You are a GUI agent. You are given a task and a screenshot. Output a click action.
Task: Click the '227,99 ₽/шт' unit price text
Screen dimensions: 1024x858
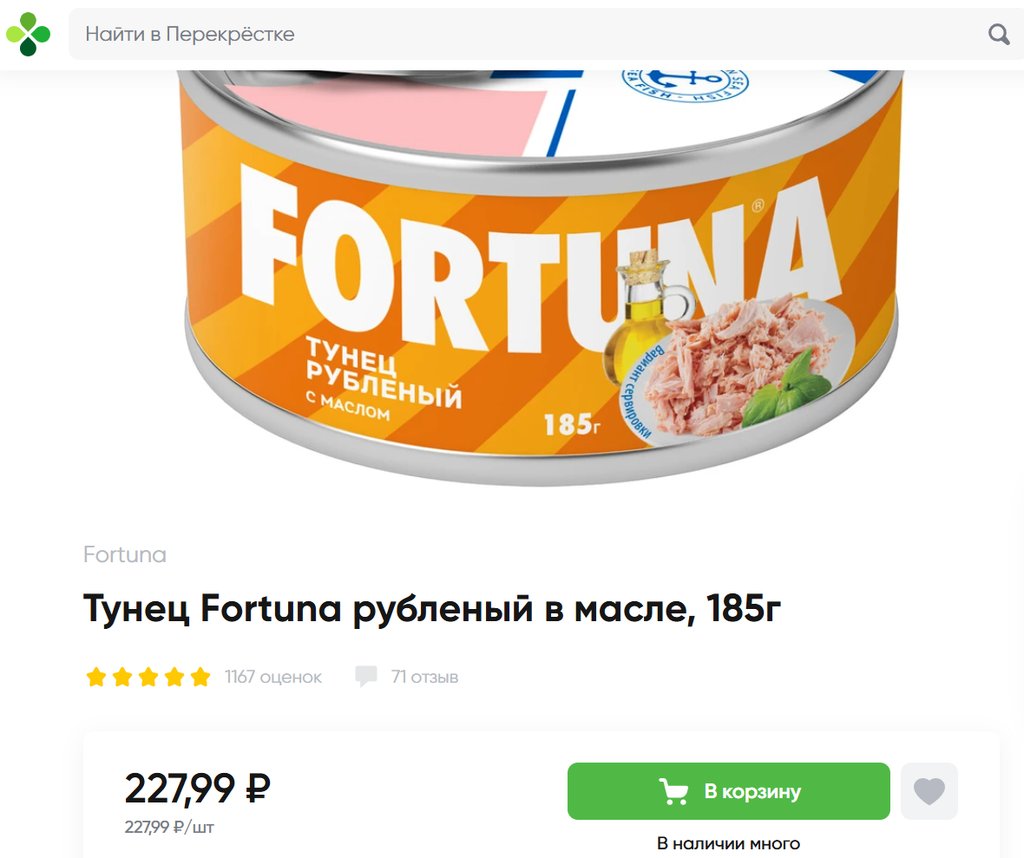tap(169, 827)
